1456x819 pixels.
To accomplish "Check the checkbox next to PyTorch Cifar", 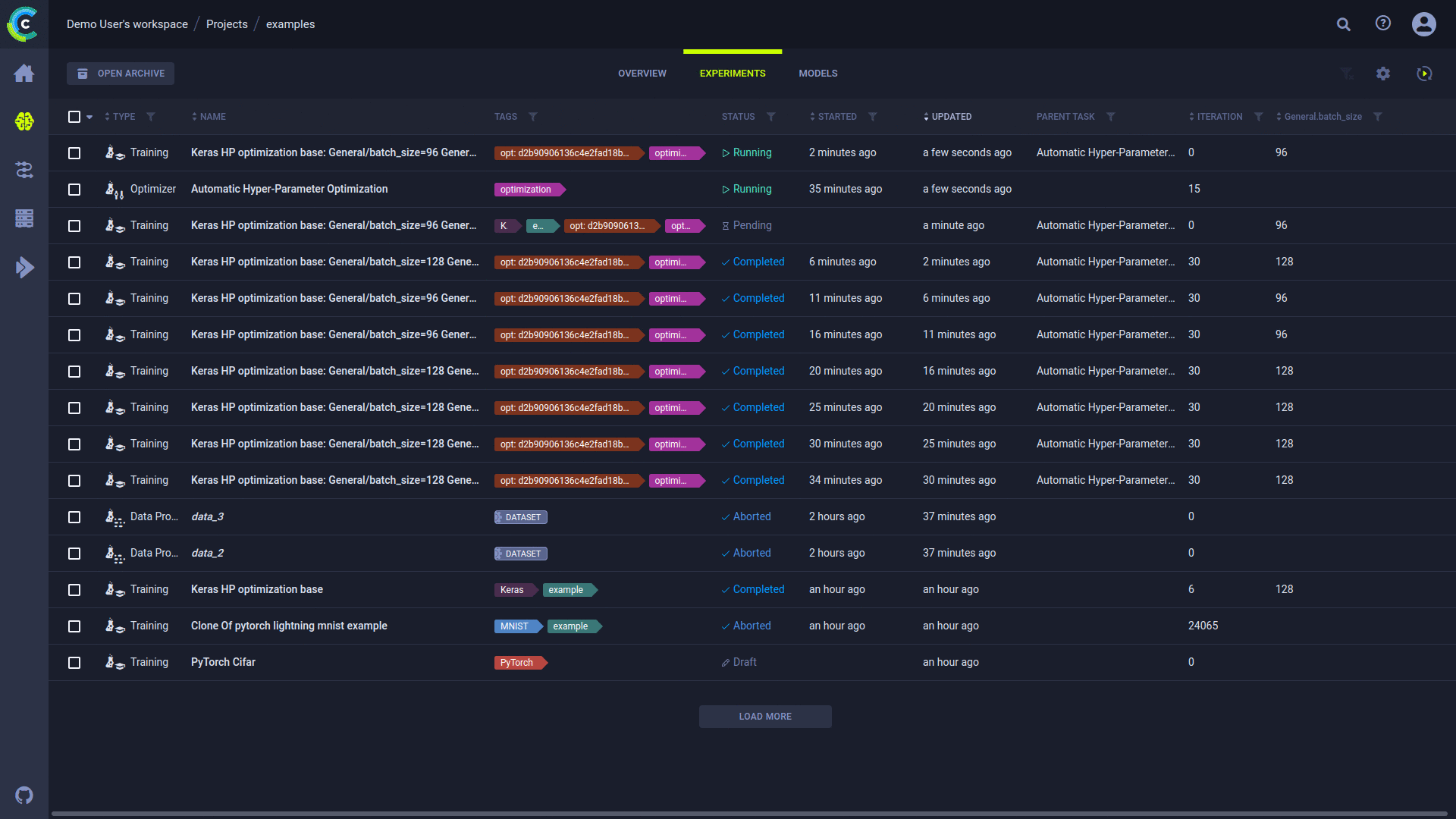I will [74, 662].
